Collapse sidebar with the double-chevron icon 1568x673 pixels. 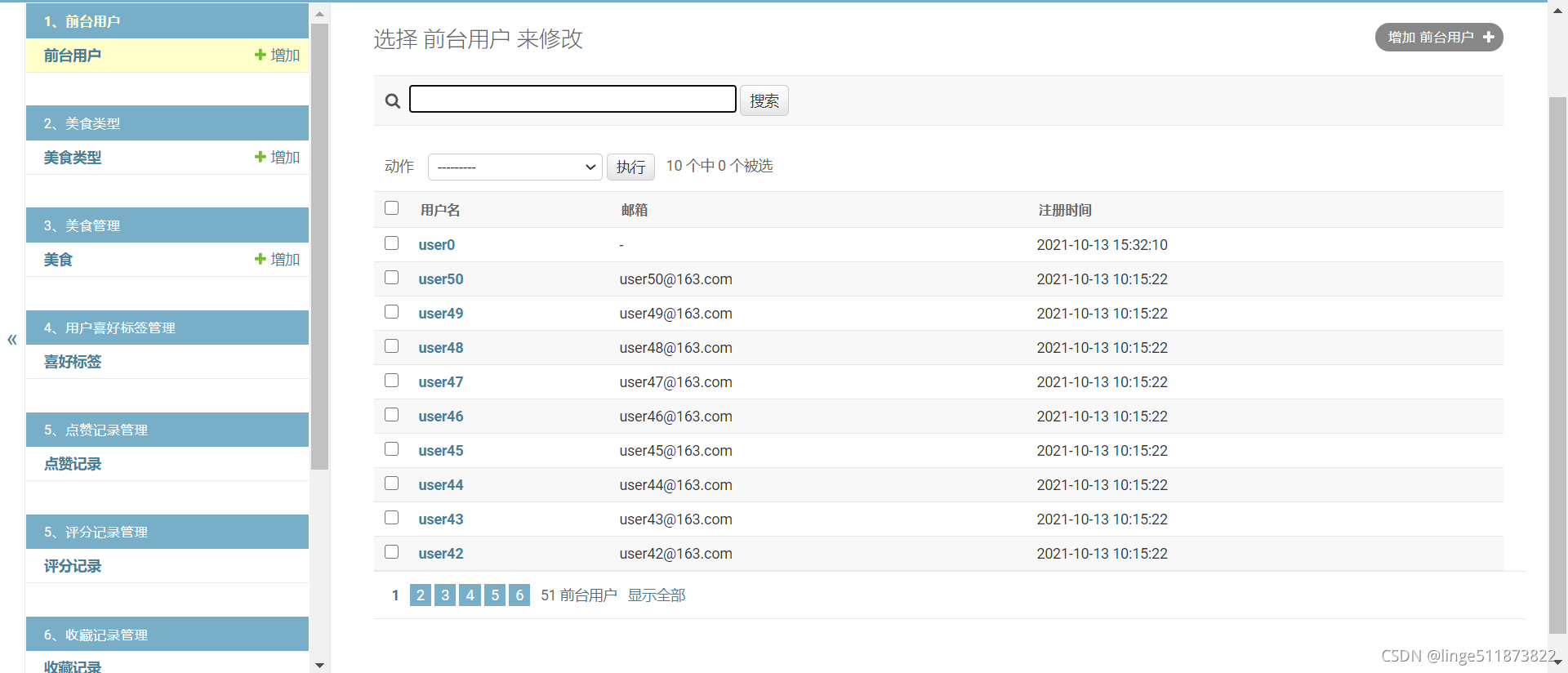(x=12, y=339)
